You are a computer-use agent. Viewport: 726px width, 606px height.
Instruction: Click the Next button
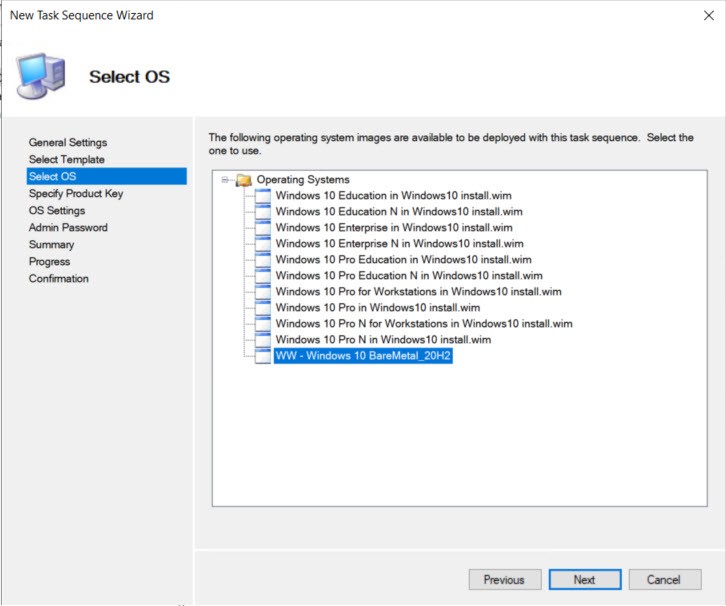[585, 580]
